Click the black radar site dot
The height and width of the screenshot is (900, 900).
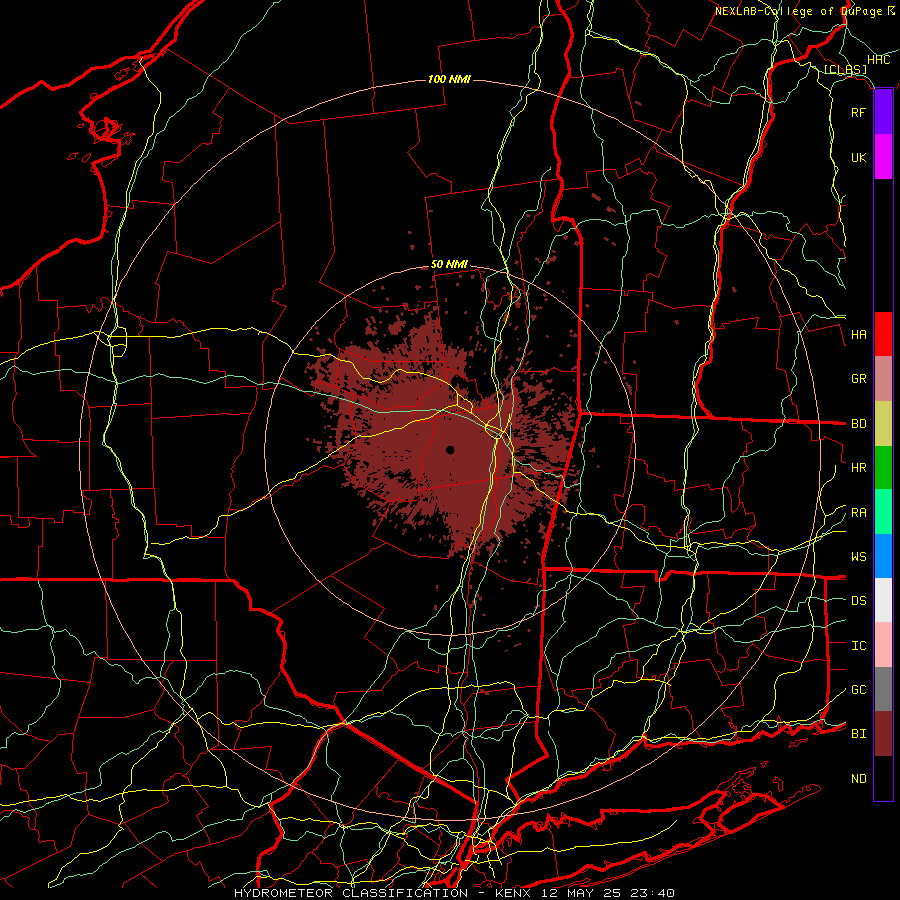450,450
